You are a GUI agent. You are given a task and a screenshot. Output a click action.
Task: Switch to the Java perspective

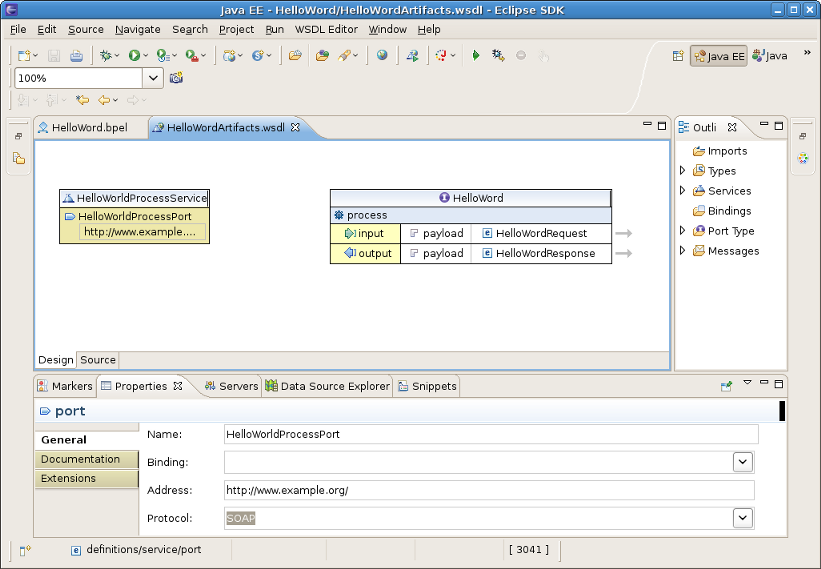click(770, 56)
